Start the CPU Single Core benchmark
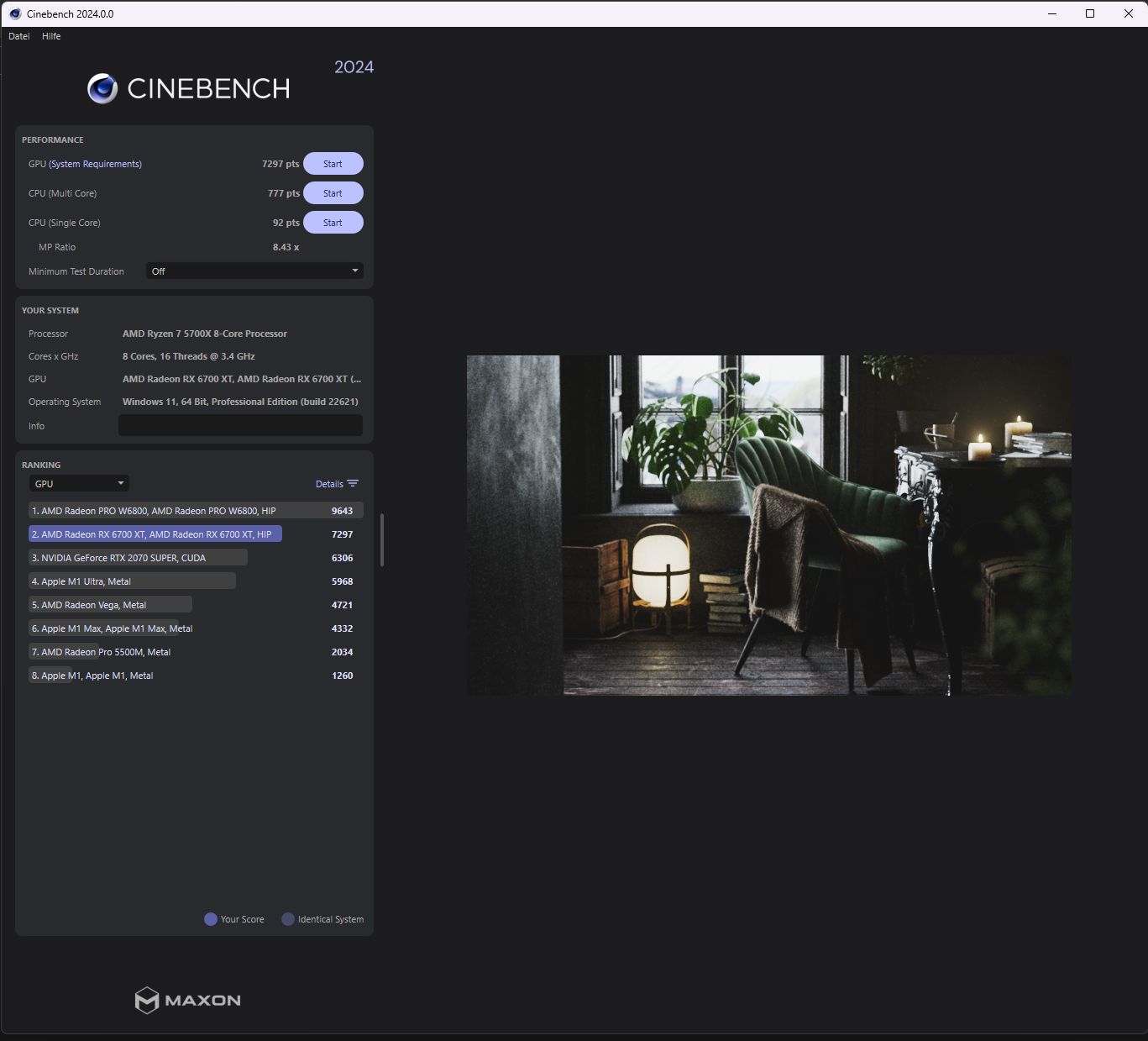The width and height of the screenshot is (1148, 1041). click(x=333, y=223)
